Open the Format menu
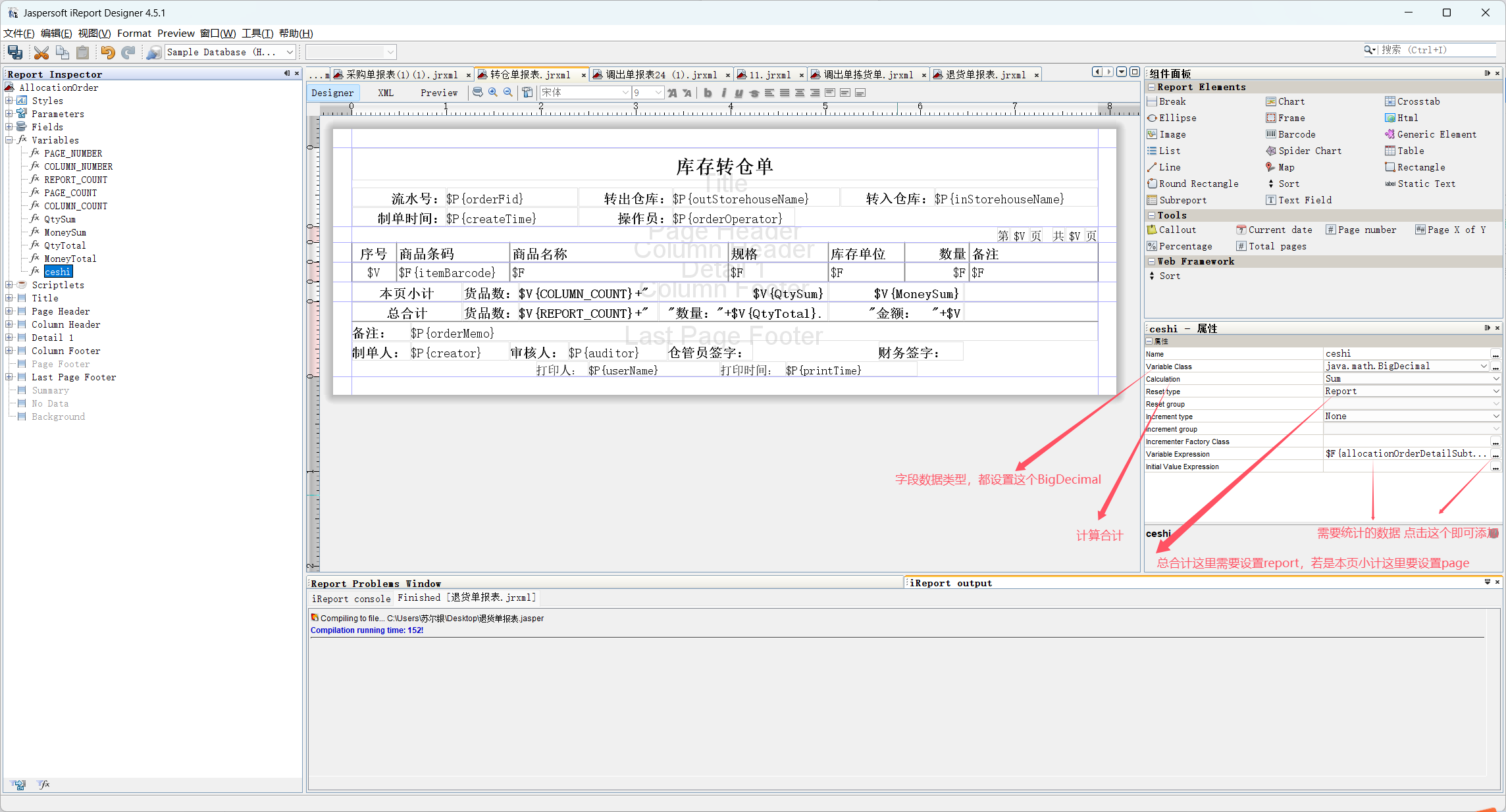Screen dimensions: 1506x812 click(x=134, y=34)
